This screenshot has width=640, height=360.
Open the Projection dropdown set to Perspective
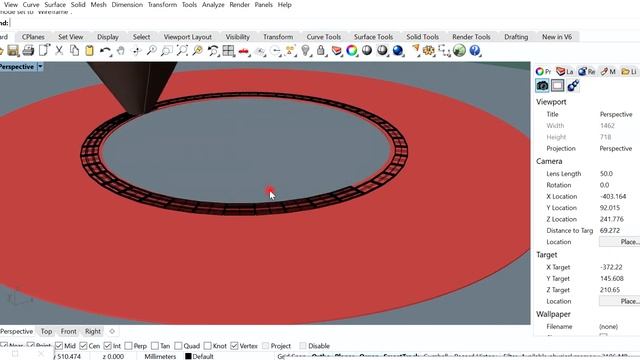[616, 149]
